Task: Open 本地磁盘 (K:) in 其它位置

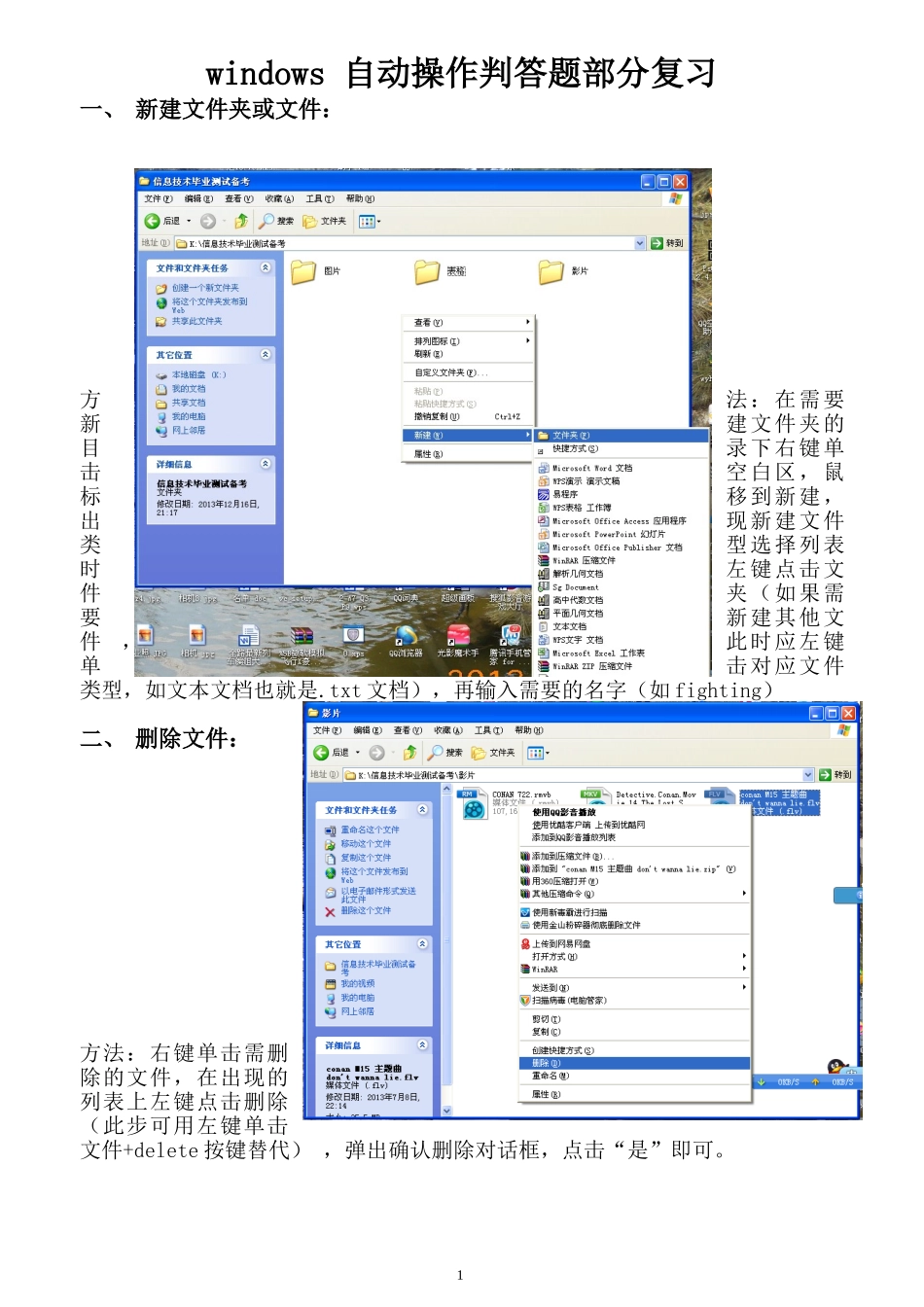Action: coord(198,374)
